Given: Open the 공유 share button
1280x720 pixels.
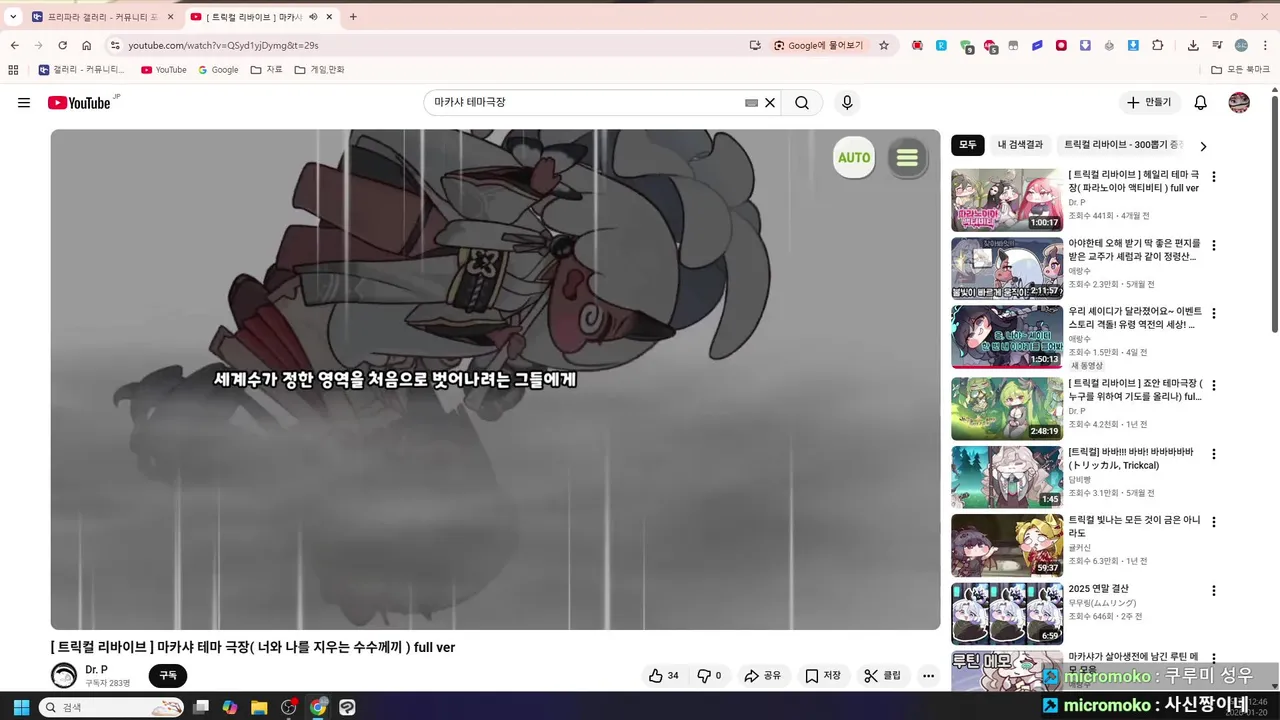Looking at the screenshot, I should (x=762, y=676).
